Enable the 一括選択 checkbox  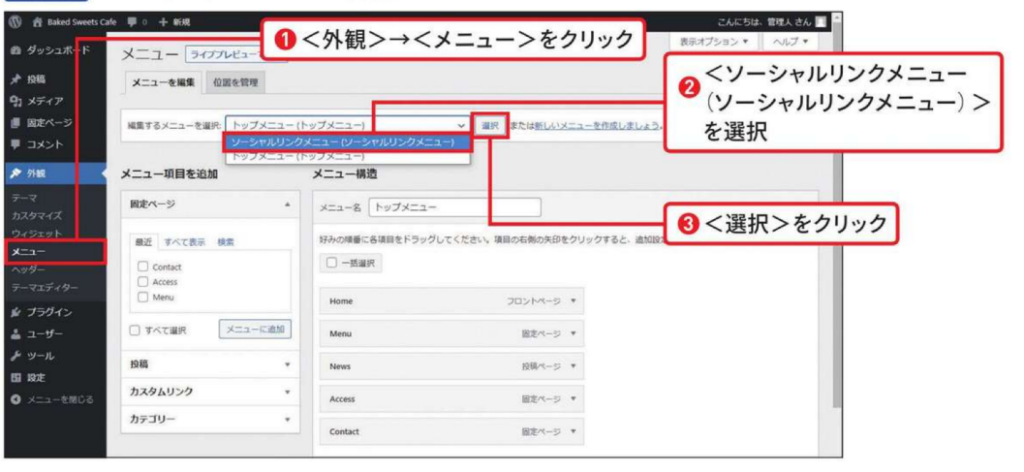331,262
